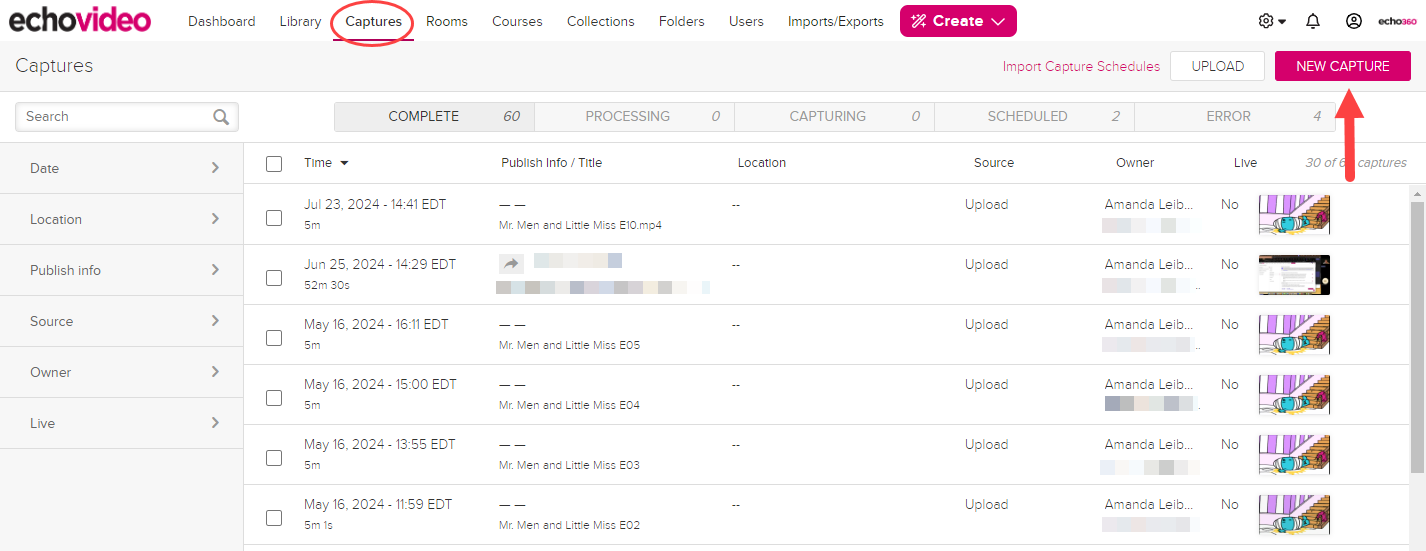Open the Create dropdown button
The width and height of the screenshot is (1426, 551).
[958, 21]
